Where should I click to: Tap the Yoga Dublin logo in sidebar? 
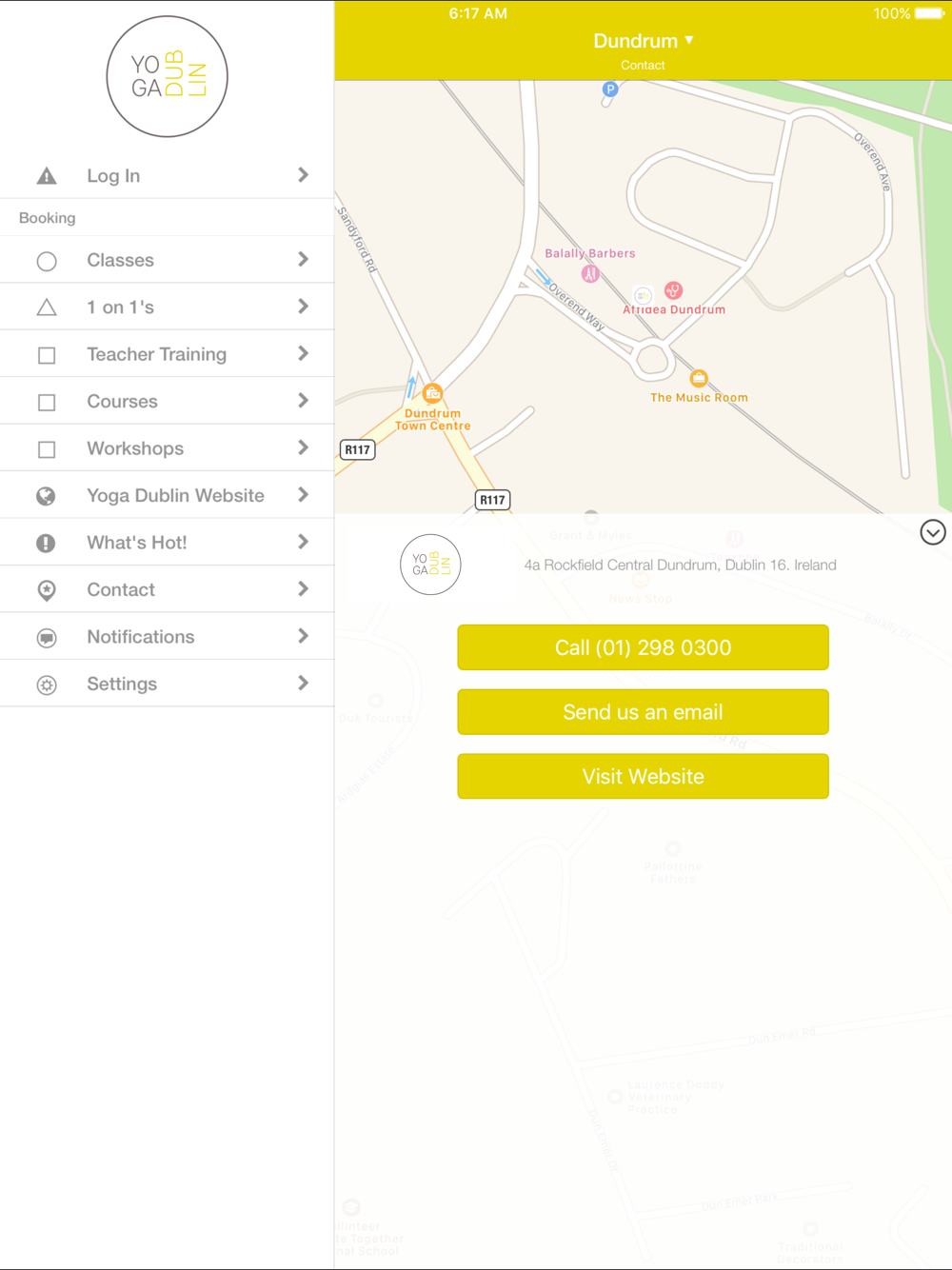[167, 76]
